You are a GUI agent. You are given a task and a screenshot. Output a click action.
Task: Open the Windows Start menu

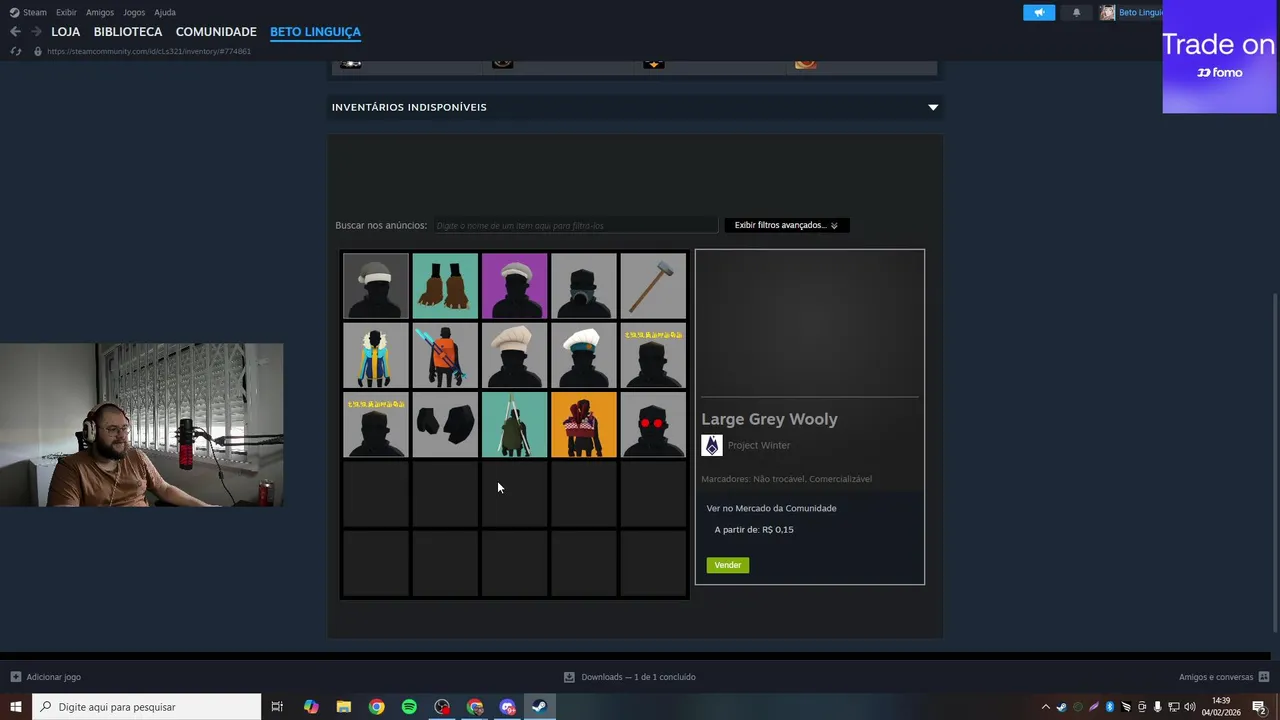[x=16, y=707]
